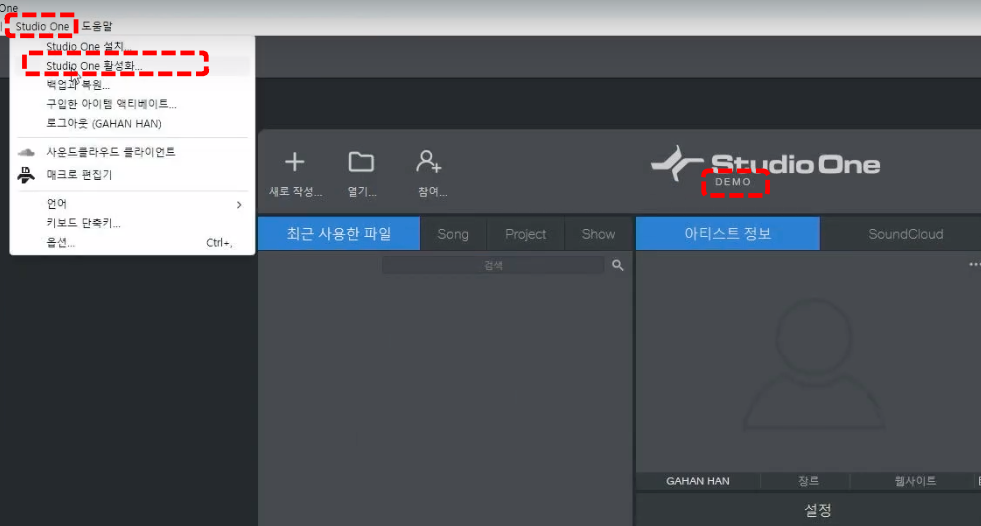Image resolution: width=981 pixels, height=526 pixels.
Task: Click the folder icon for 열기
Action: point(361,162)
